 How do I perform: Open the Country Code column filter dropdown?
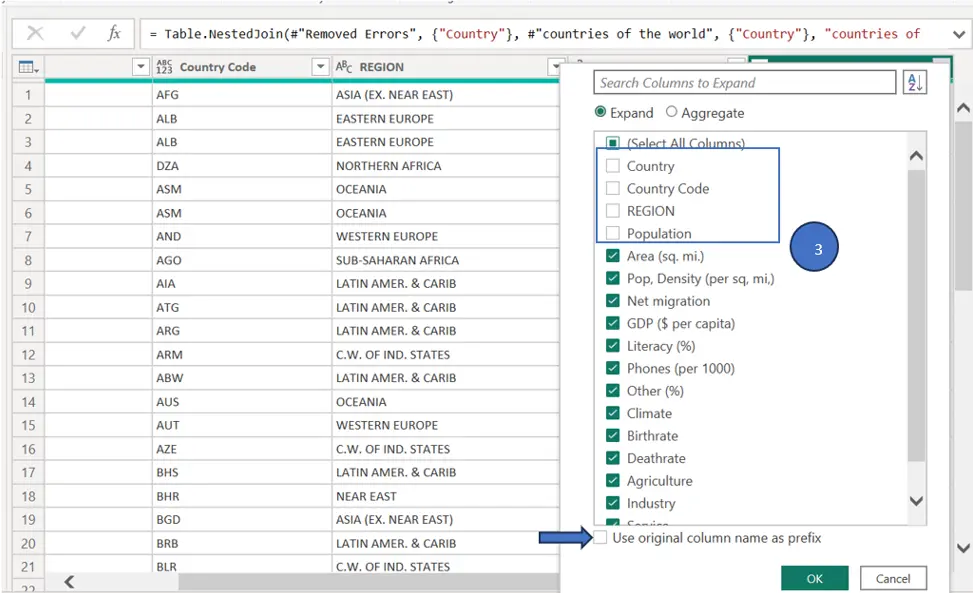[320, 66]
